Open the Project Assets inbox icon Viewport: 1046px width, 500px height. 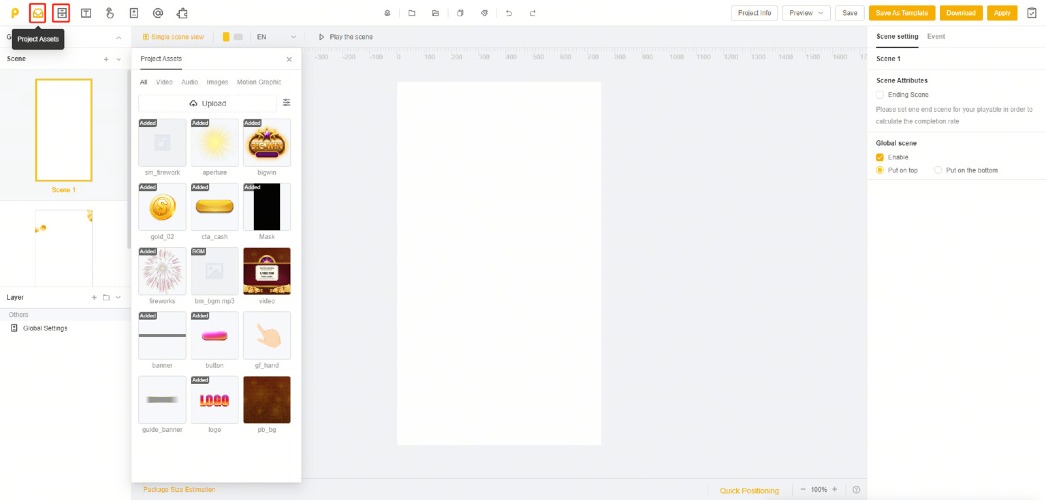[x=38, y=13]
